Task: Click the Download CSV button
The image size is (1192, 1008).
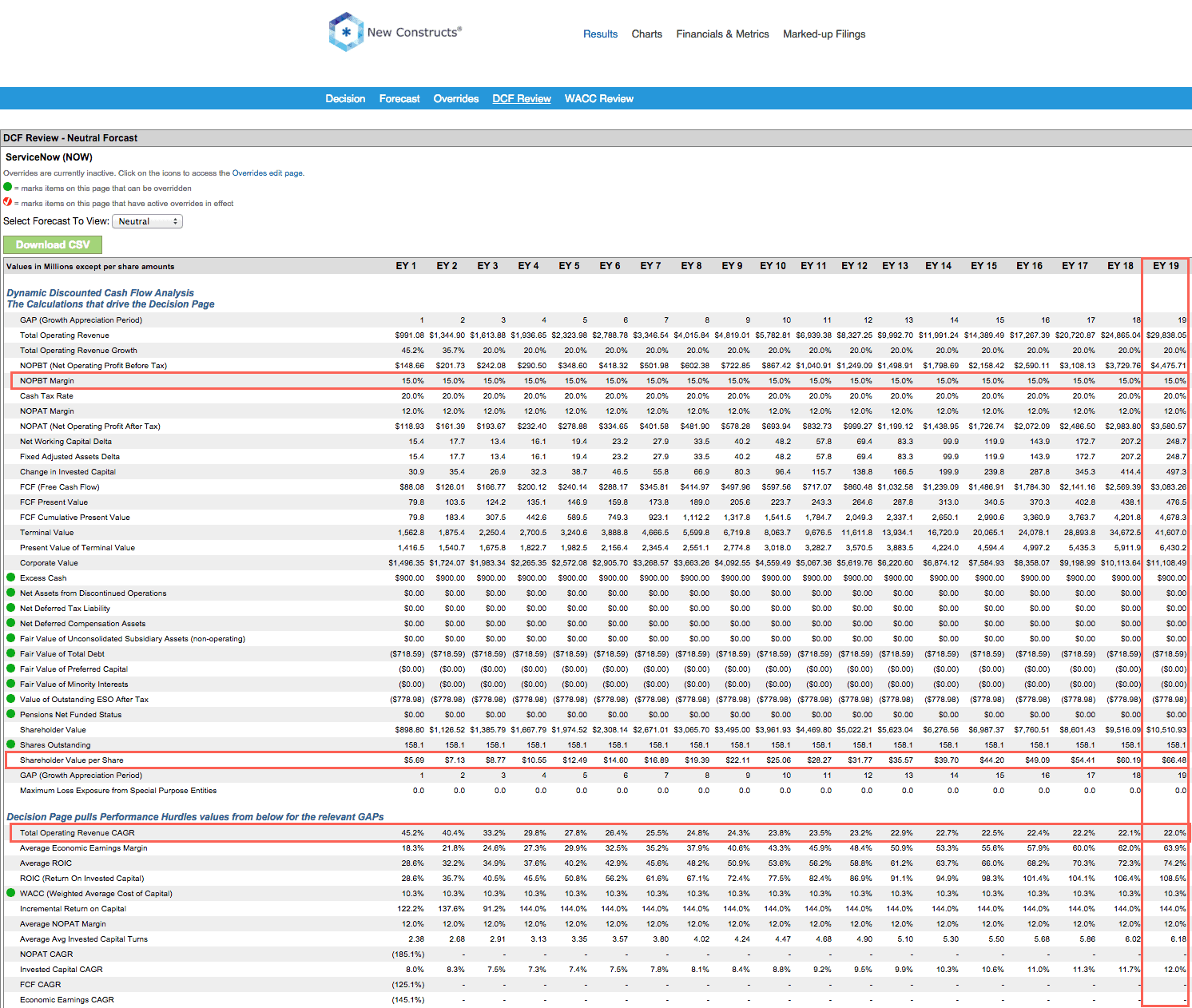Action: pyautogui.click(x=53, y=244)
